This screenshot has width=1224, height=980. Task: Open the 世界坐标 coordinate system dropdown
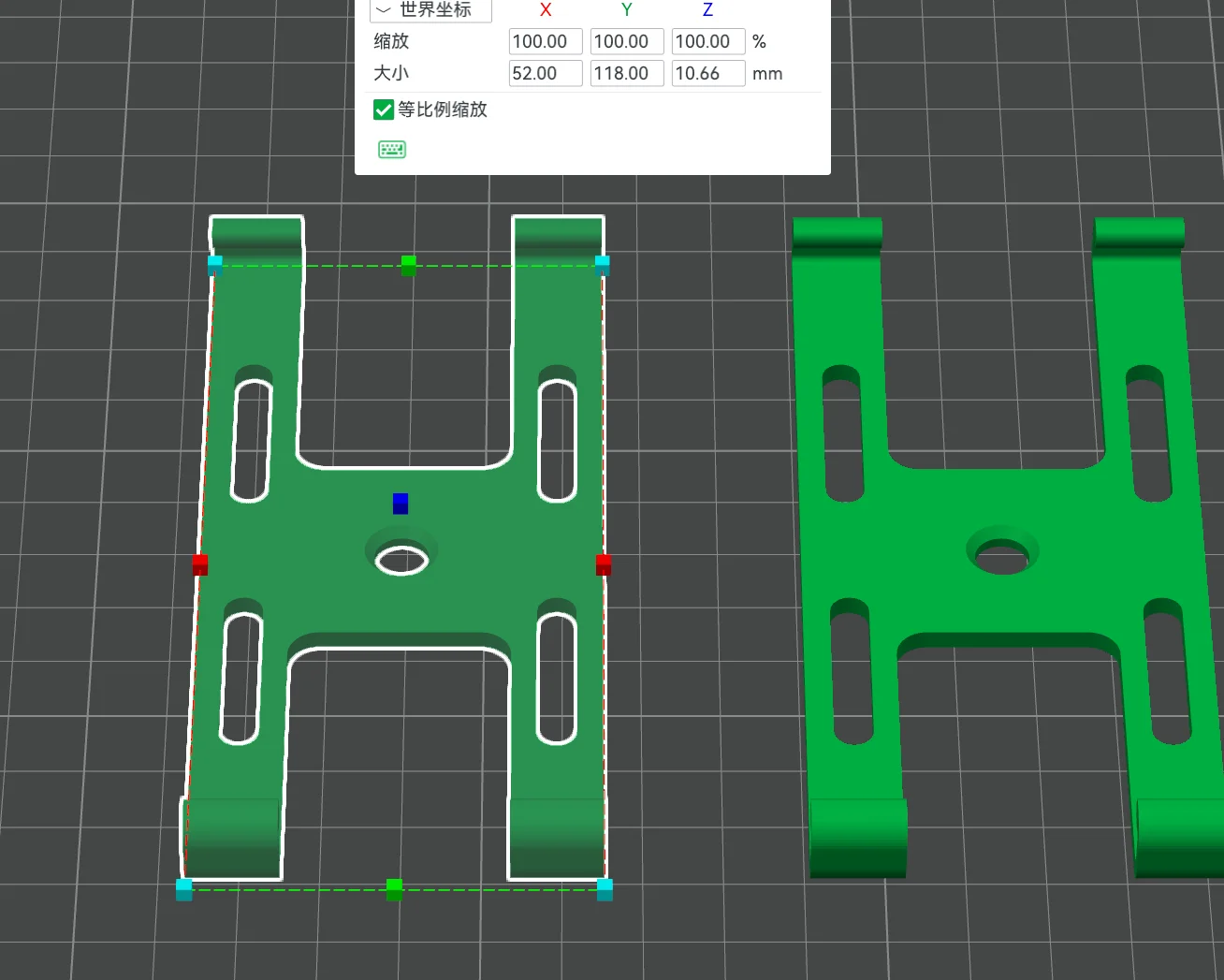tap(430, 10)
